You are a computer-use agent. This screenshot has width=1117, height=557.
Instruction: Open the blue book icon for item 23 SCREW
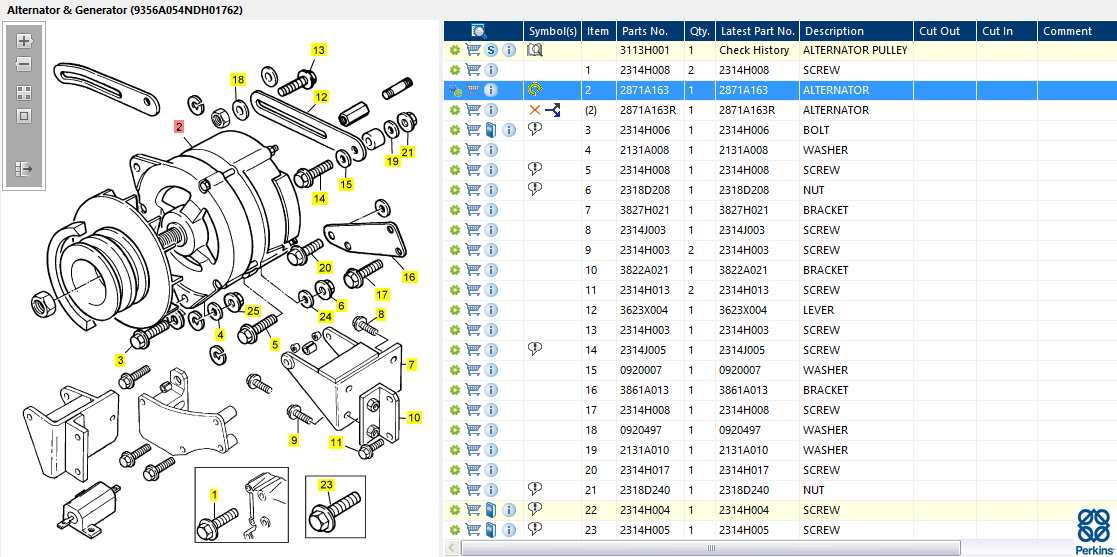click(x=491, y=530)
